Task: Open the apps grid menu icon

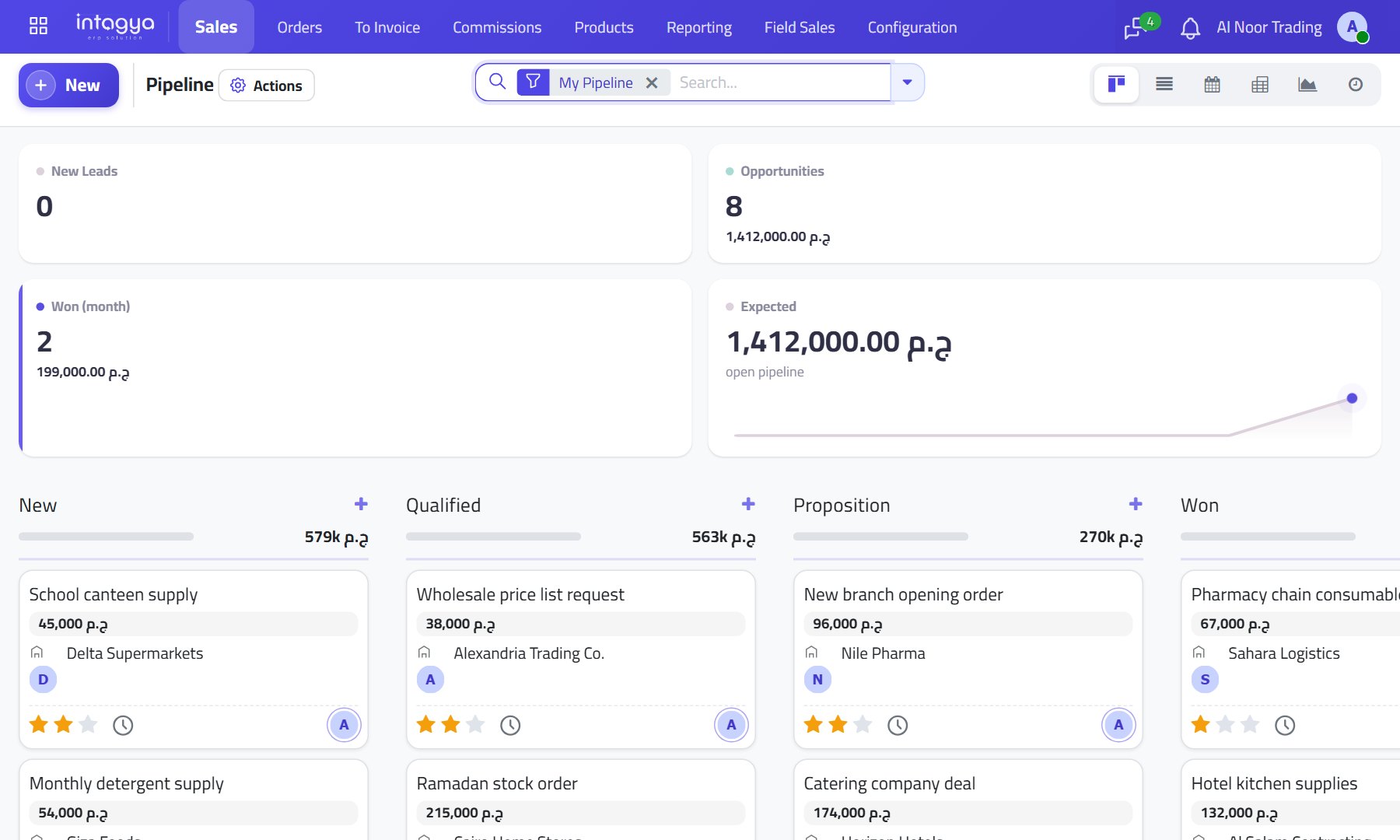Action: [x=38, y=26]
